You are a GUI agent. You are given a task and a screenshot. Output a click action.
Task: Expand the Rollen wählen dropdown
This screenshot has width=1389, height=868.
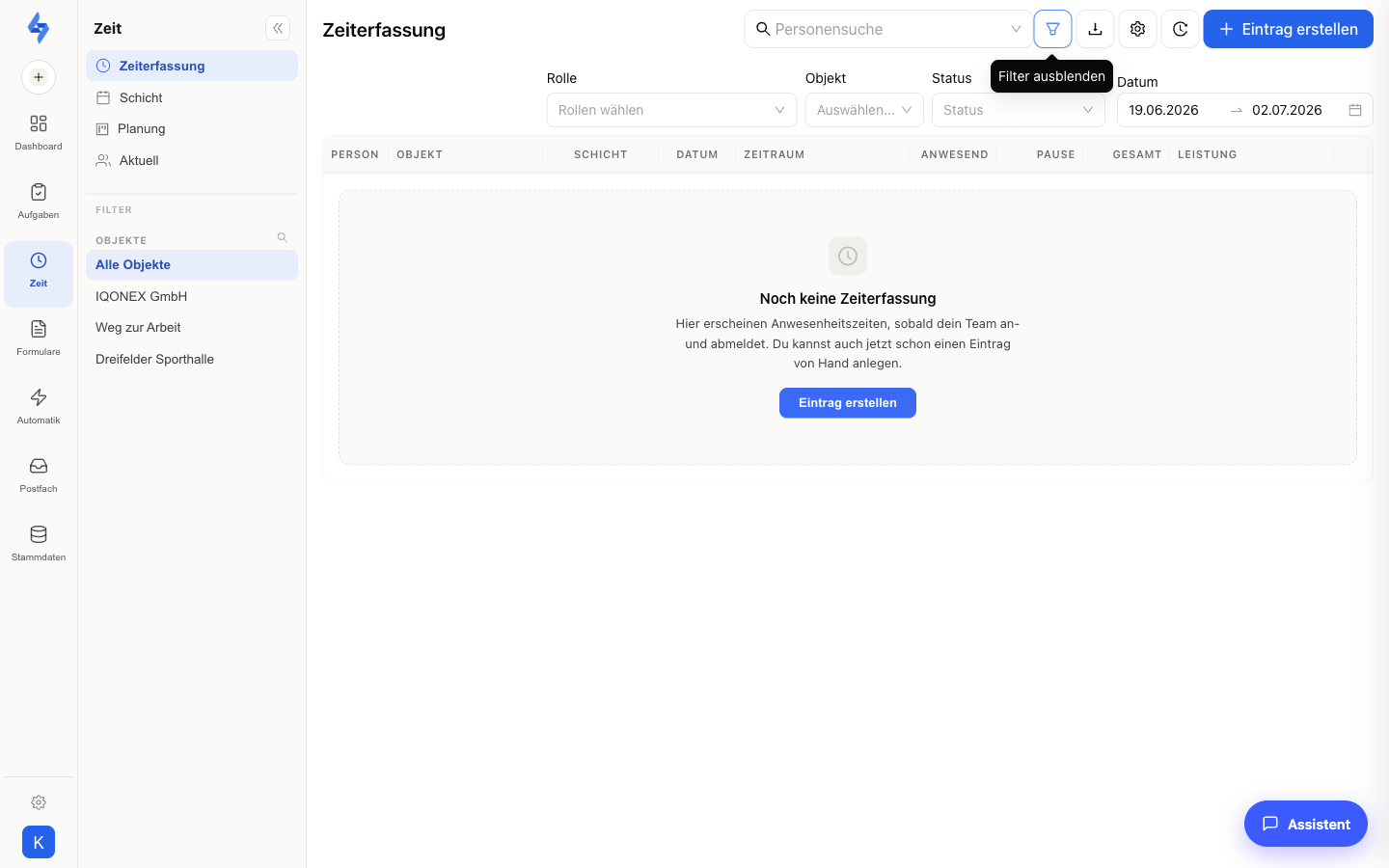(671, 110)
